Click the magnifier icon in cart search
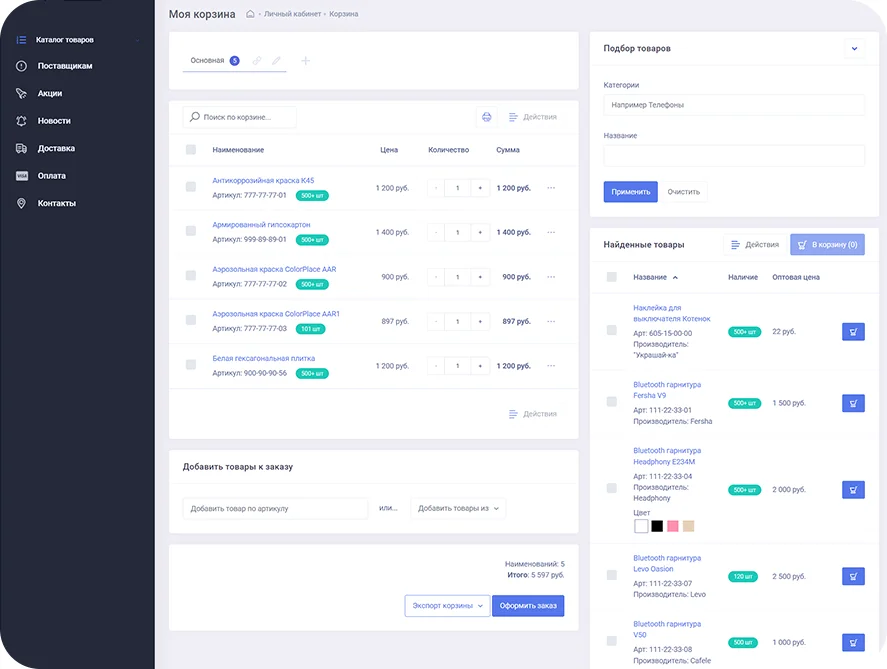887x669 pixels. 195,116
